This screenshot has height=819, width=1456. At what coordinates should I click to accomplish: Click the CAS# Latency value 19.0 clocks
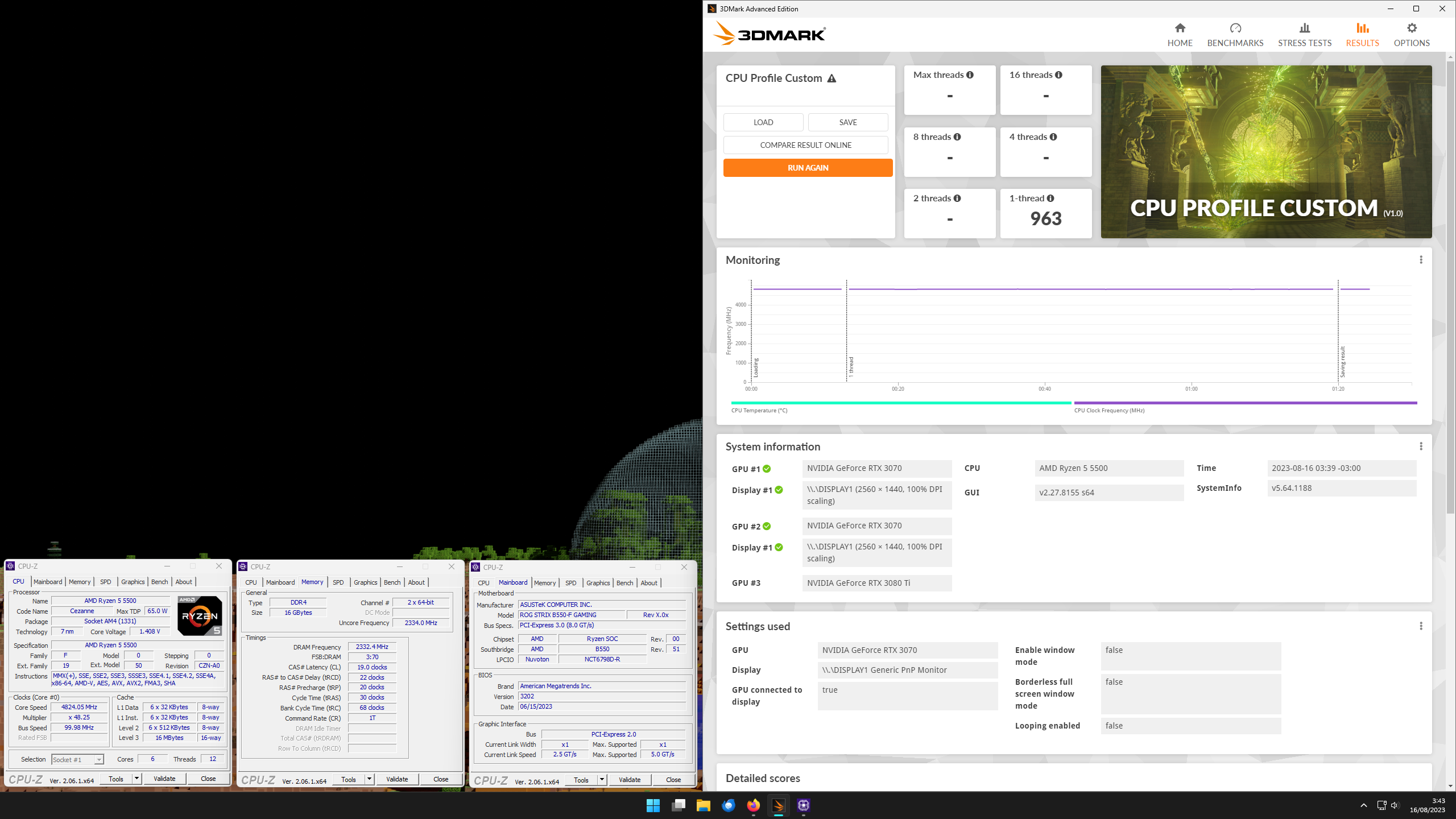tap(372, 667)
